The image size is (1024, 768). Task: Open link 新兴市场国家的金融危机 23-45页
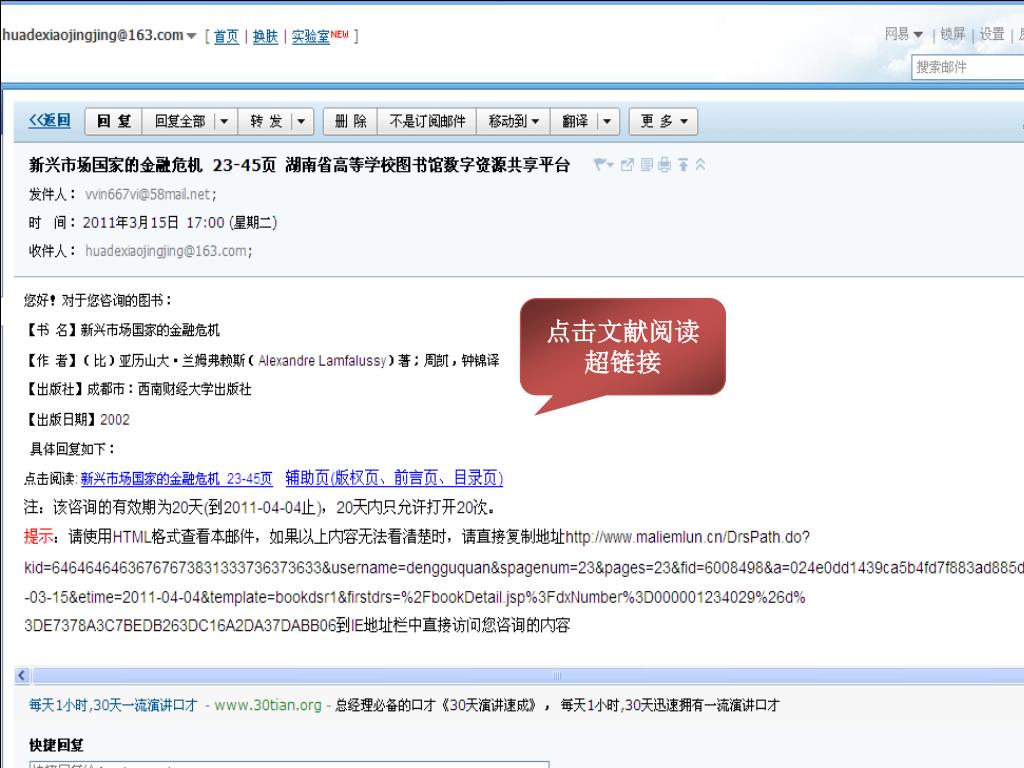[176, 479]
